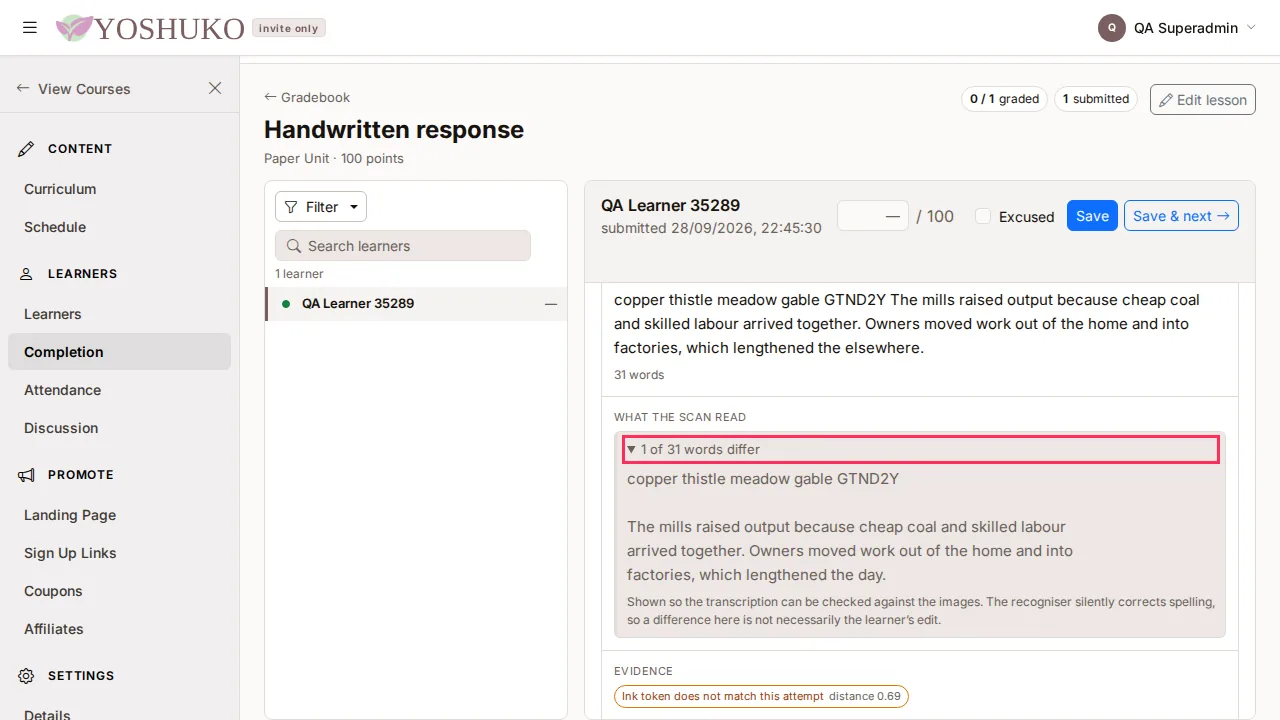Focus the Search learners field
This screenshot has height=720, width=1280.
pos(403,246)
